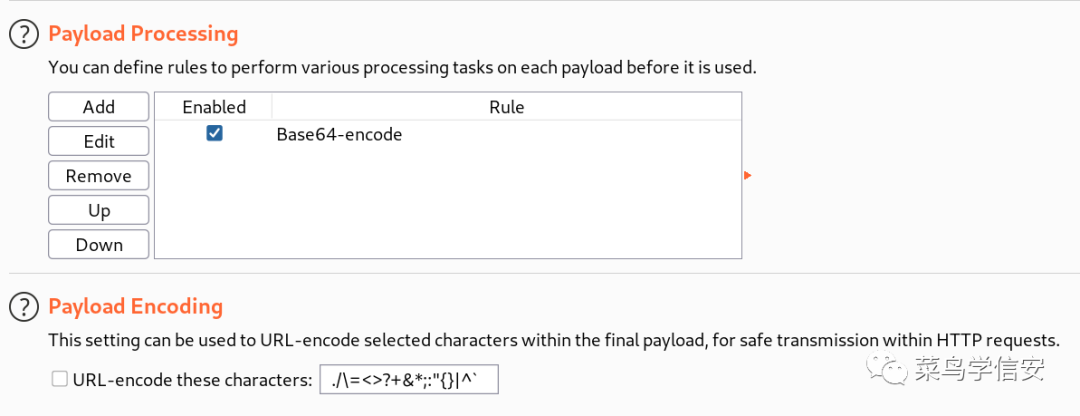Move the rule Up in the list
The image size is (1080, 416).
point(98,210)
